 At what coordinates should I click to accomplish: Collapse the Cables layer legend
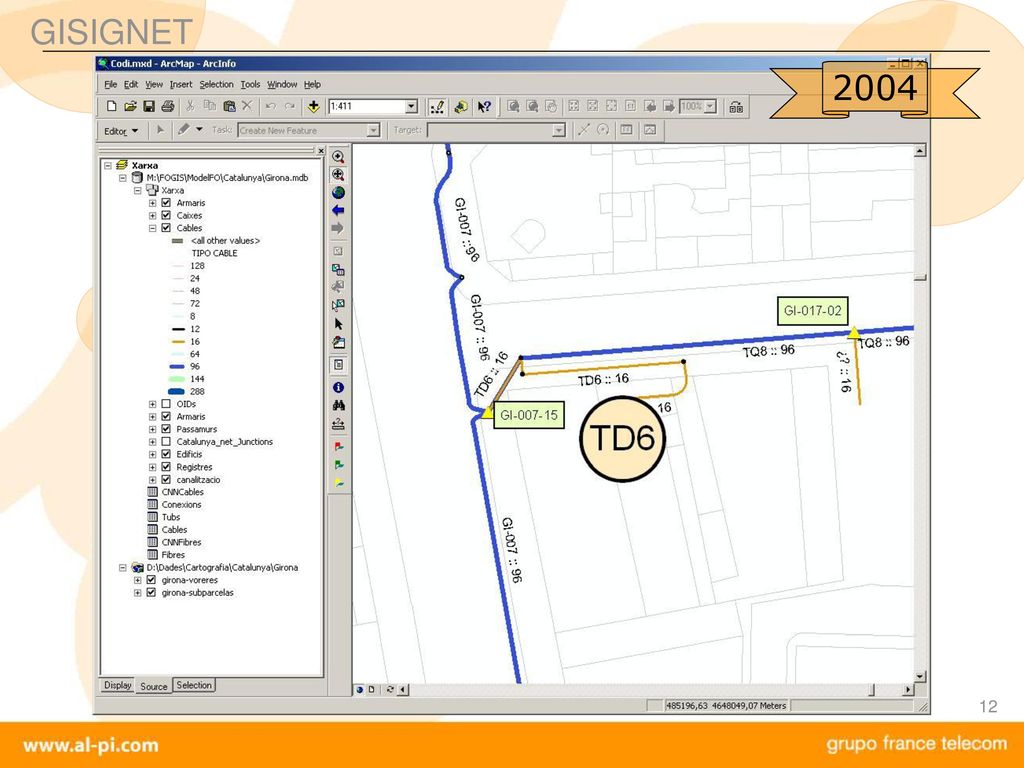pos(152,229)
